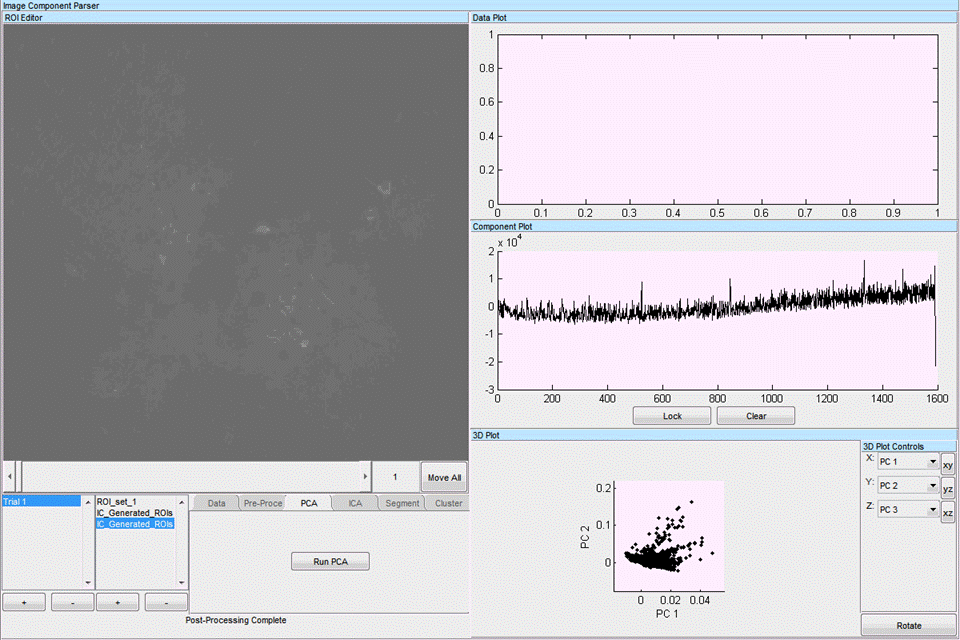Click the ROI Editor frame slider track
960x640 pixels.
(190, 477)
